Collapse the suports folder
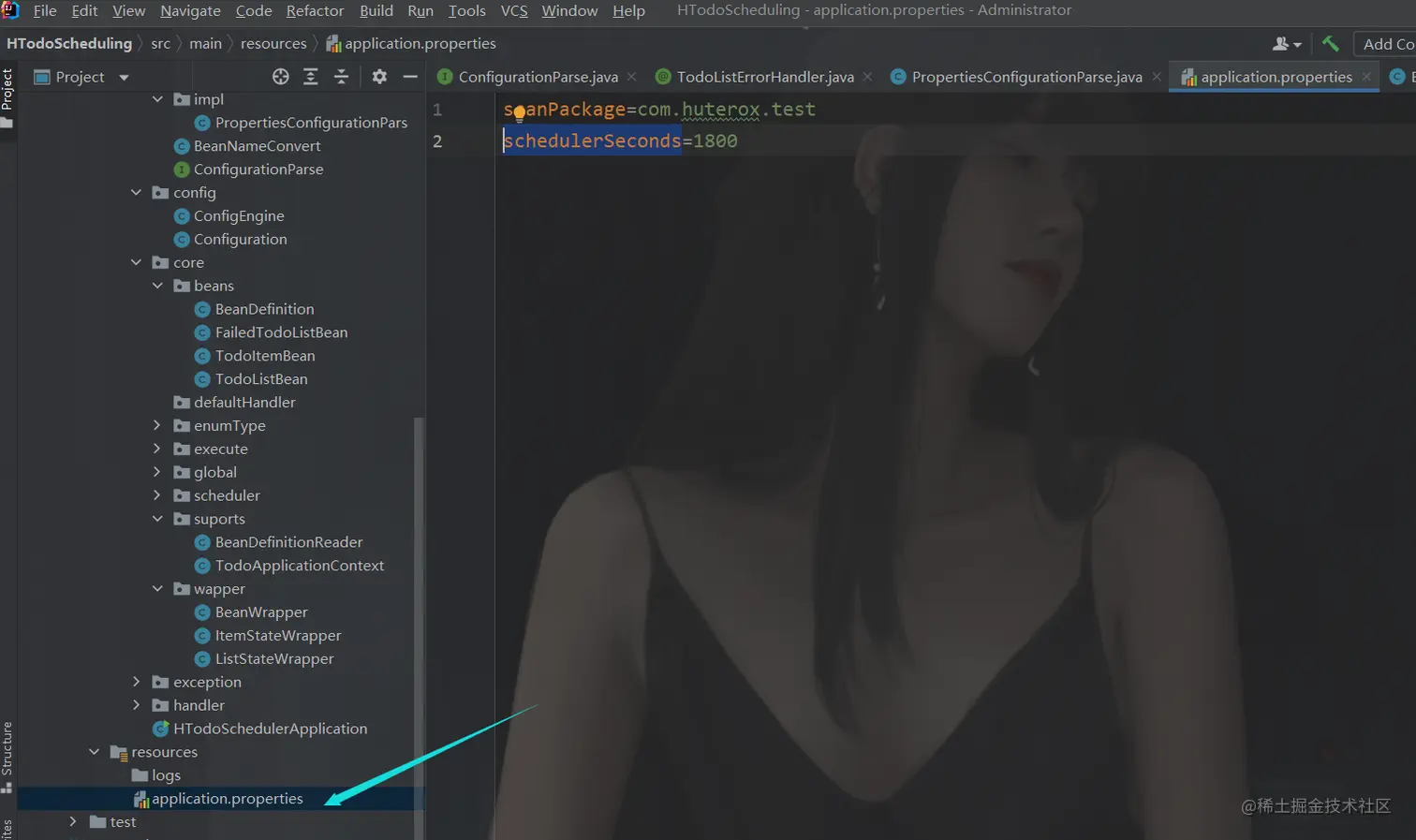Screen dimensions: 1416x840 click(x=157, y=519)
